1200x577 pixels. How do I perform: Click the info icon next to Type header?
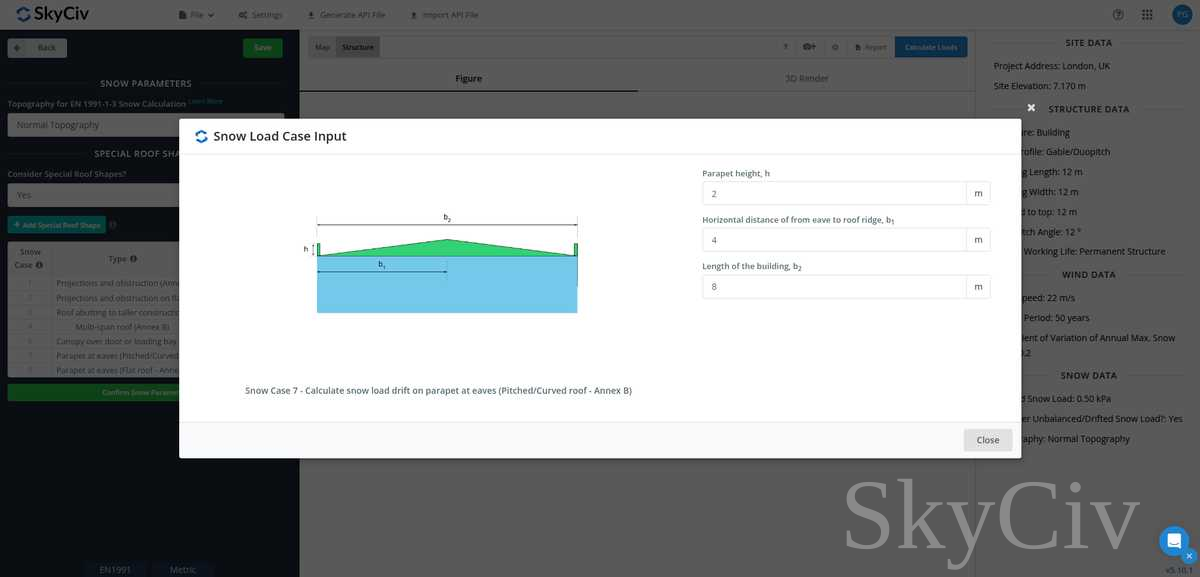tap(133, 259)
